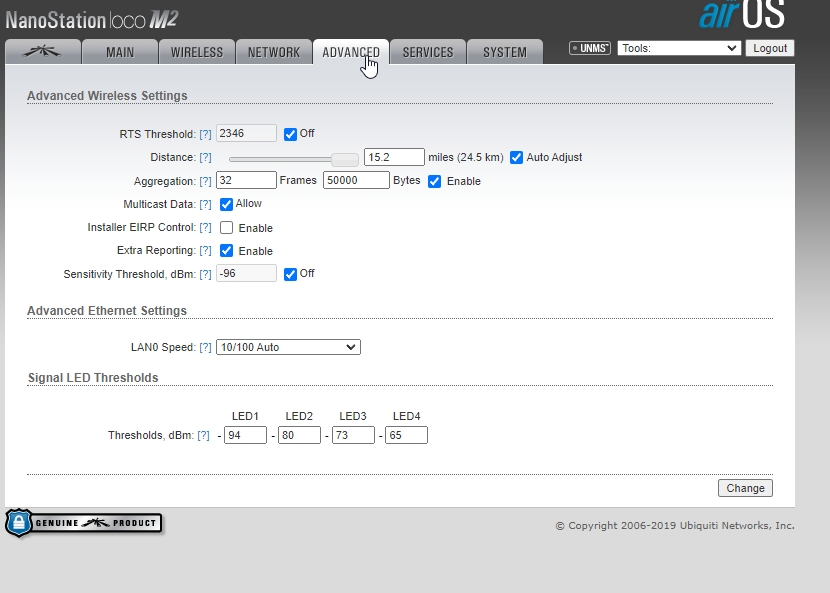Uncheck Multicast Data Allow
The image size is (830, 593).
tap(226, 204)
